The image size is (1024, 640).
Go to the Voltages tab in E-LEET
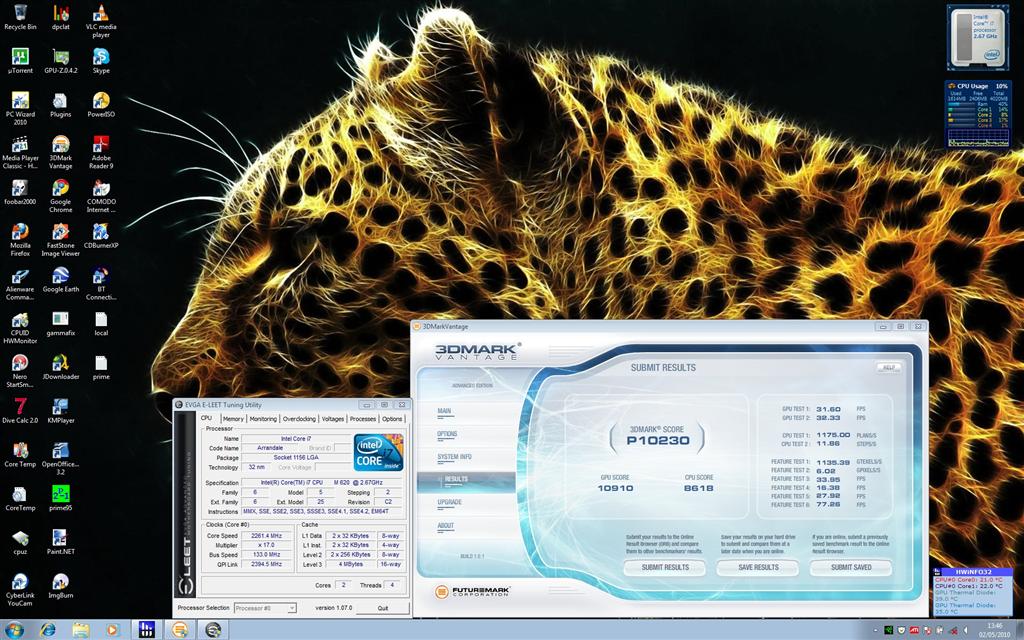pyautogui.click(x=333, y=419)
